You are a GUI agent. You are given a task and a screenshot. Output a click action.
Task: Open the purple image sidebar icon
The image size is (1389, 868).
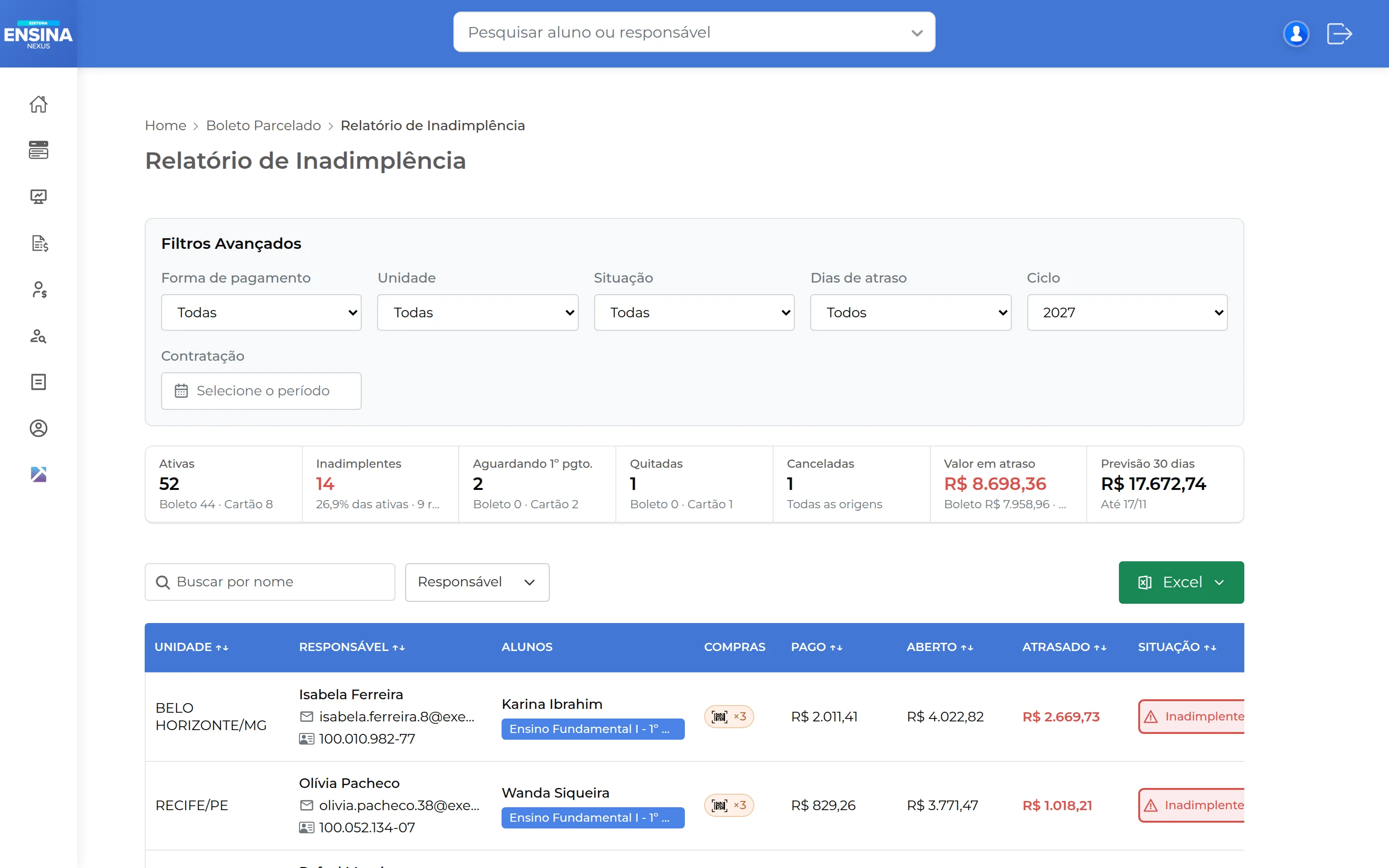click(39, 475)
